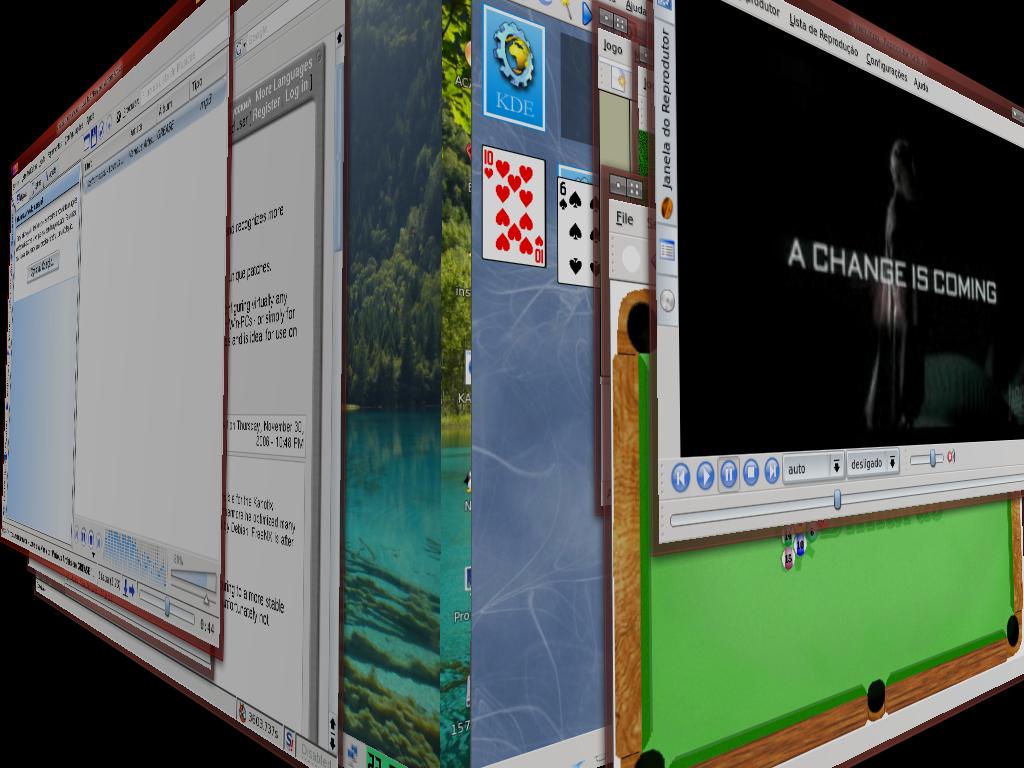Click the KDE gear card back
The width and height of the screenshot is (1024, 768).
tap(514, 68)
